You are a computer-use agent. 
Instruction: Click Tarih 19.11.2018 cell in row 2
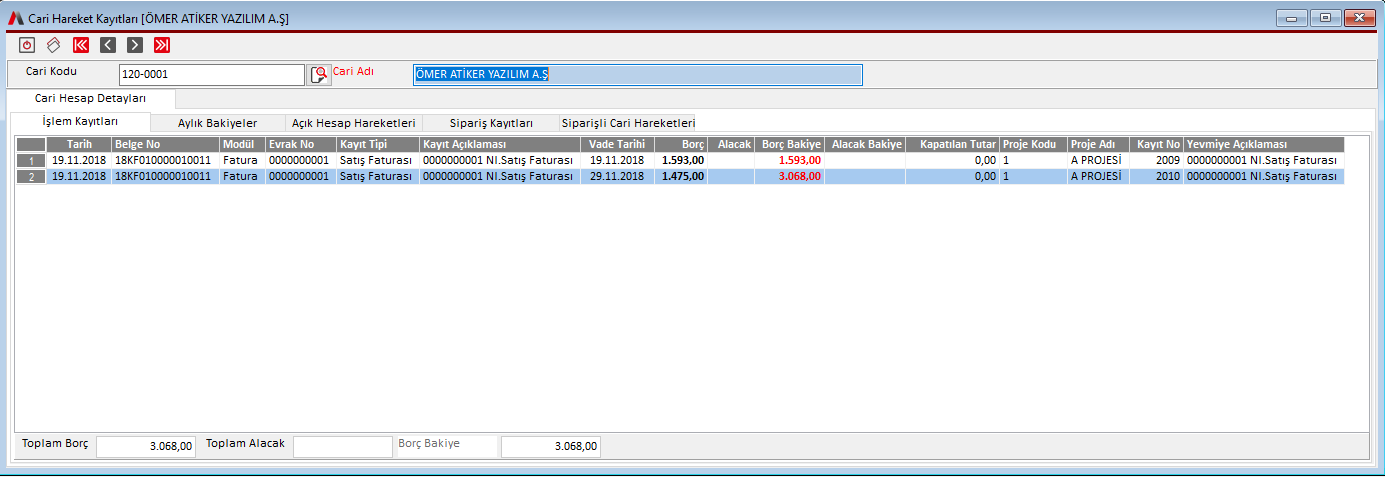pos(79,176)
